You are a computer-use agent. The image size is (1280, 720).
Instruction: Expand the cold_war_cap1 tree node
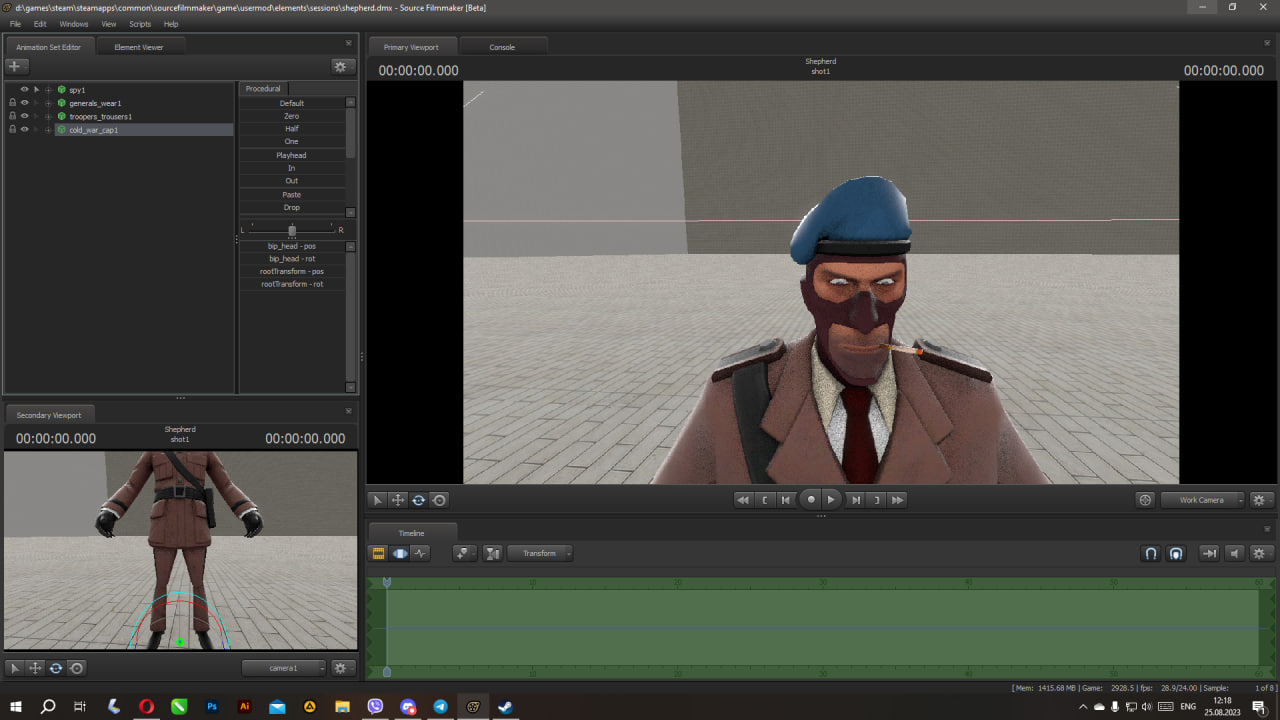(x=48, y=130)
